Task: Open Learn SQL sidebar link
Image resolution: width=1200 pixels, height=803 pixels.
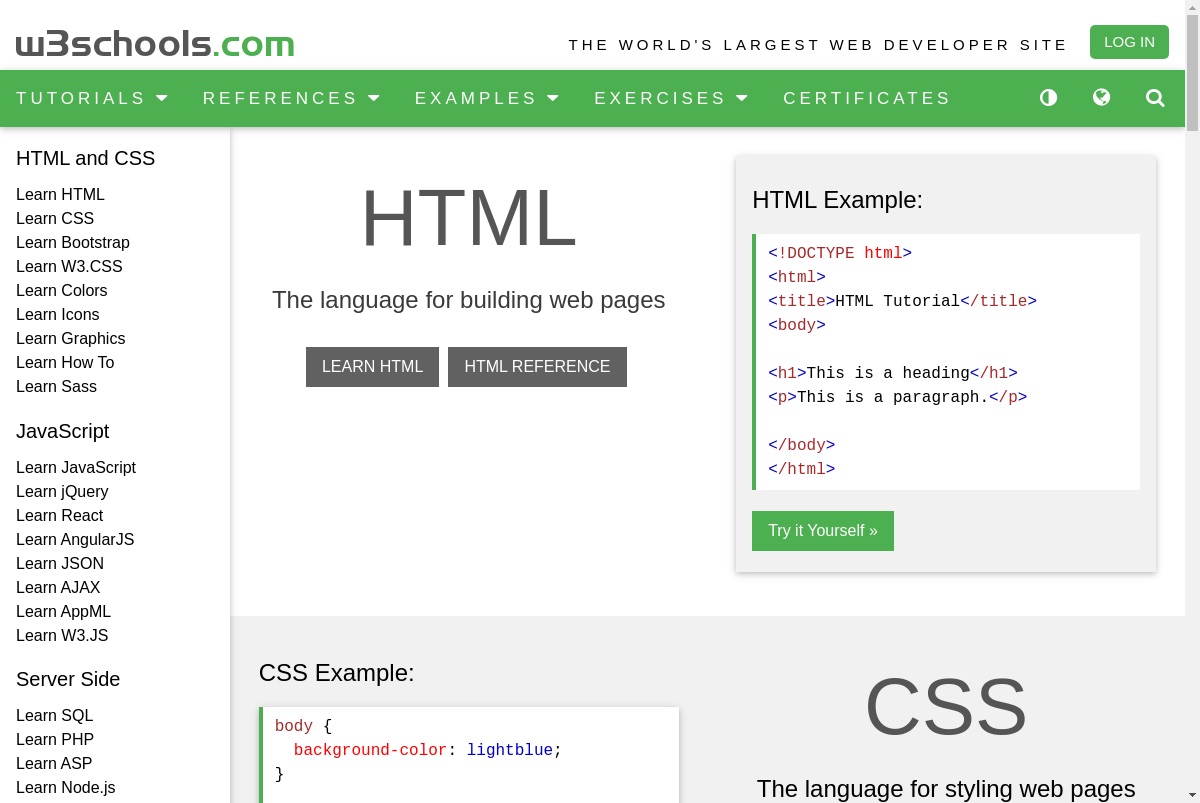Action: 54,716
